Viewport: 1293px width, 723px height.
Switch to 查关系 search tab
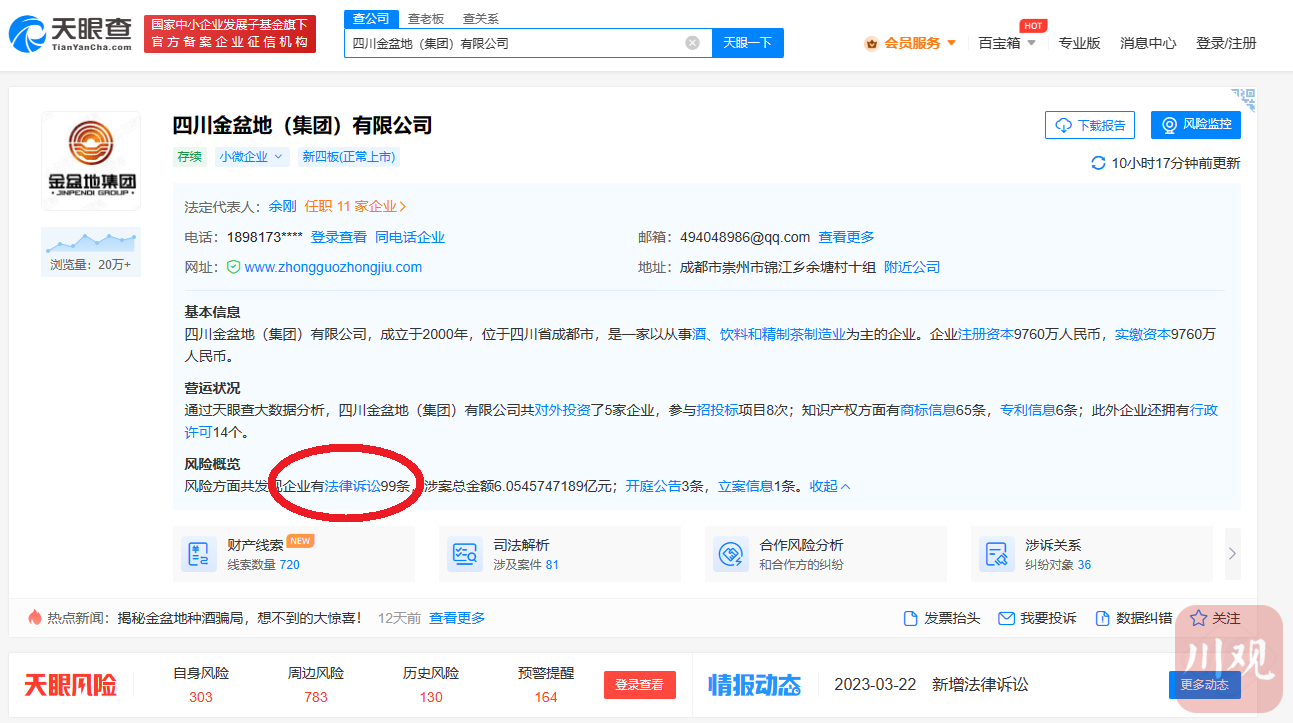click(x=480, y=19)
